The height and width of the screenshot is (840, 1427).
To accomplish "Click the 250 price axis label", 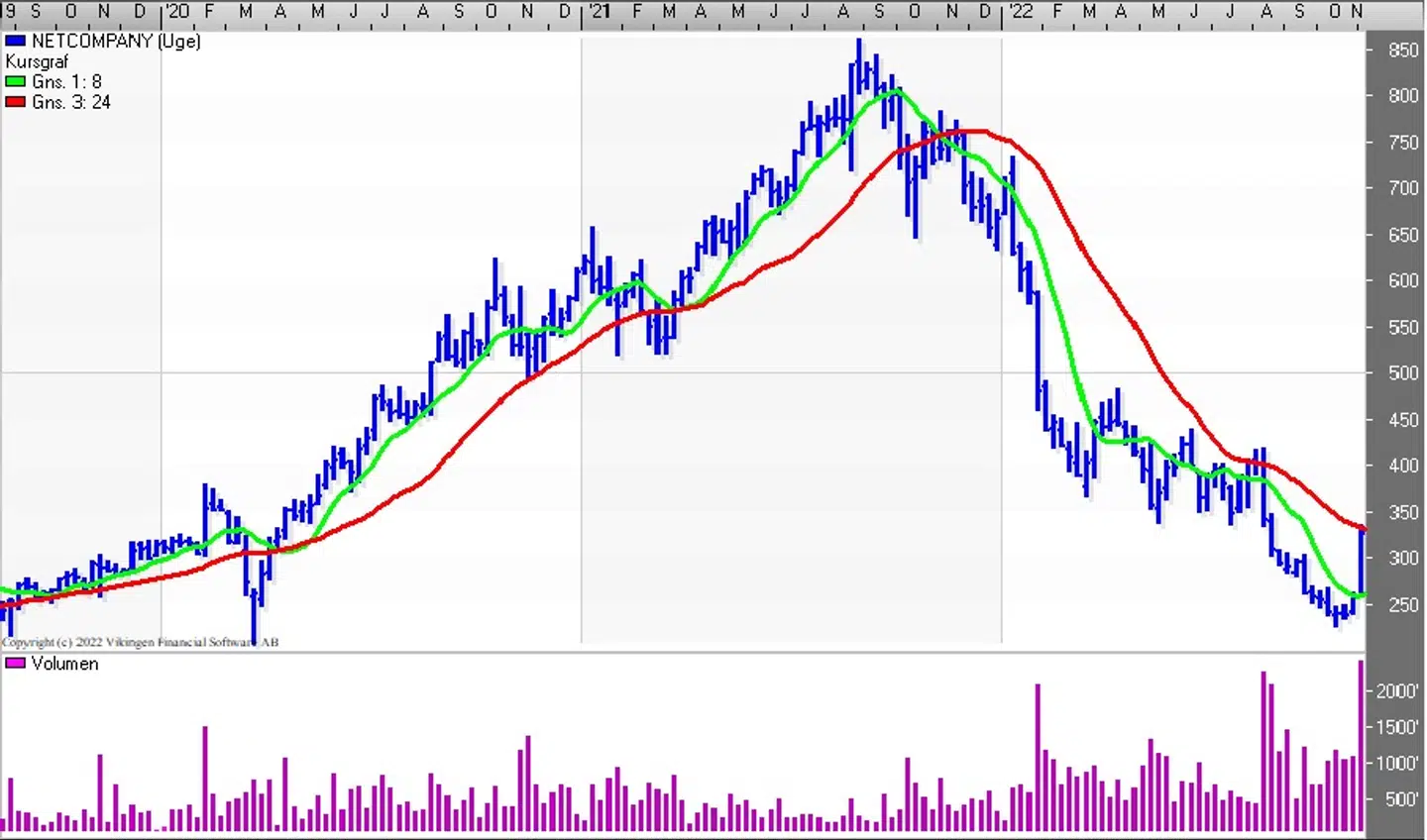I will click(x=1403, y=605).
